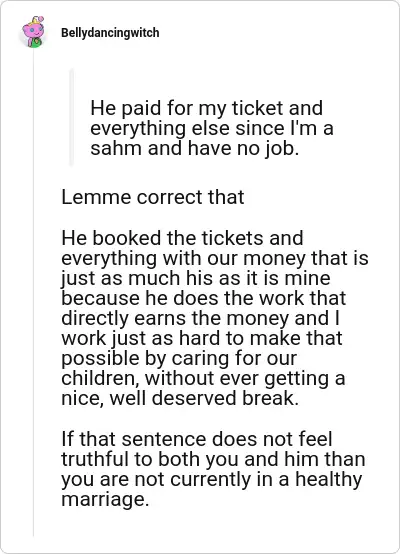Click the quoted line 'everything else since I'm a'

tap(212, 128)
